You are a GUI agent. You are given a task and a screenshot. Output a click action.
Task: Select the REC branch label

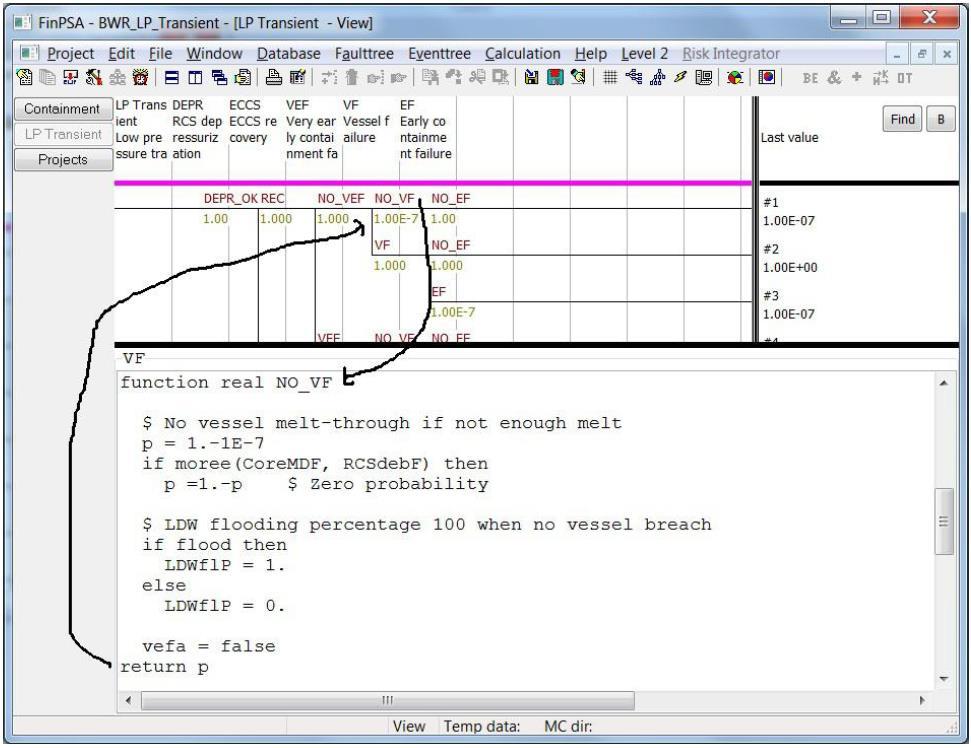272,199
